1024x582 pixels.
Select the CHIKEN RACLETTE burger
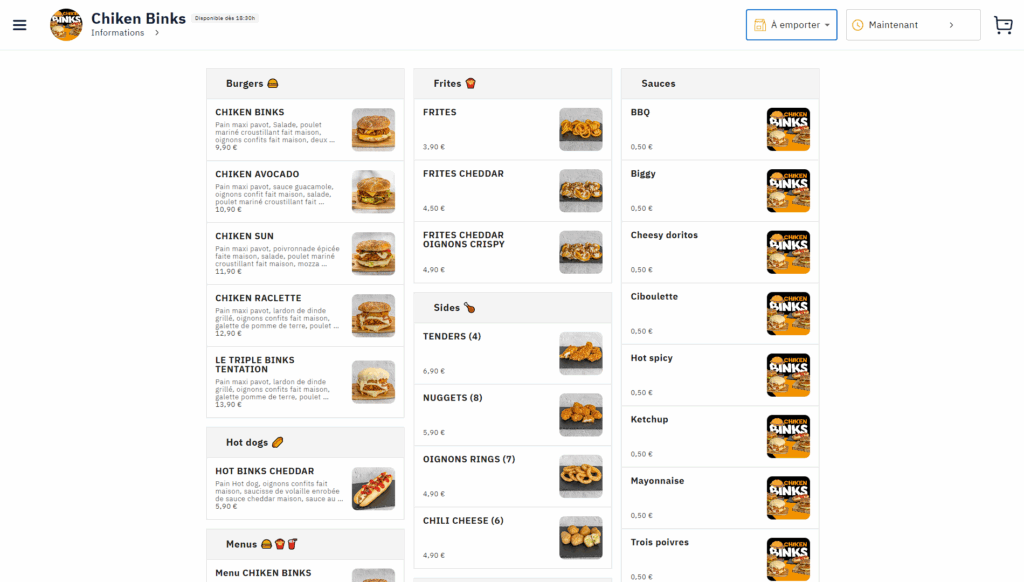pos(305,315)
